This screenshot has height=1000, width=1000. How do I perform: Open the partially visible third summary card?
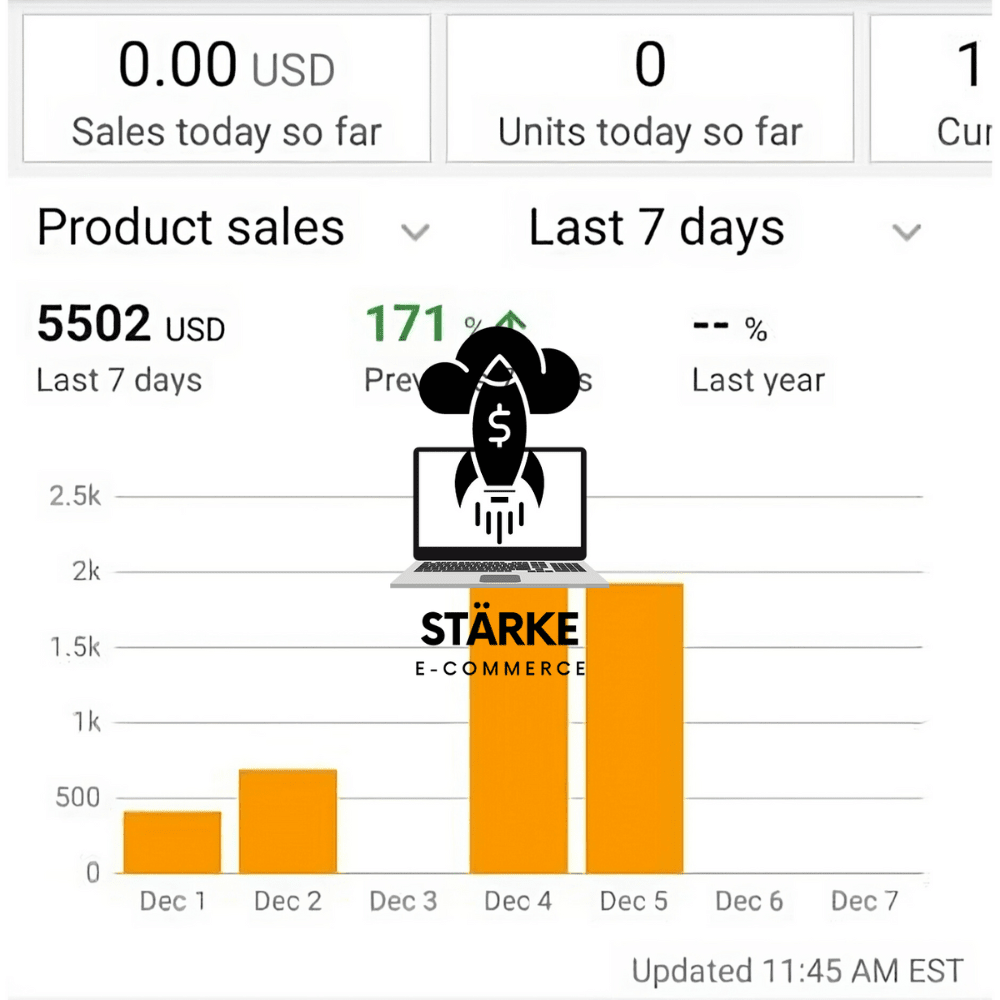click(932, 89)
